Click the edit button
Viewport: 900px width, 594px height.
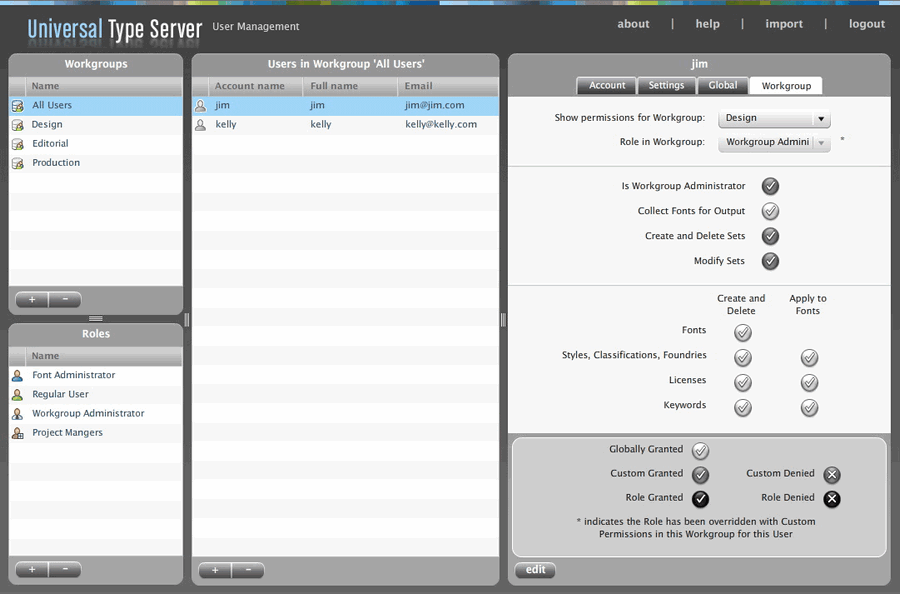point(535,569)
